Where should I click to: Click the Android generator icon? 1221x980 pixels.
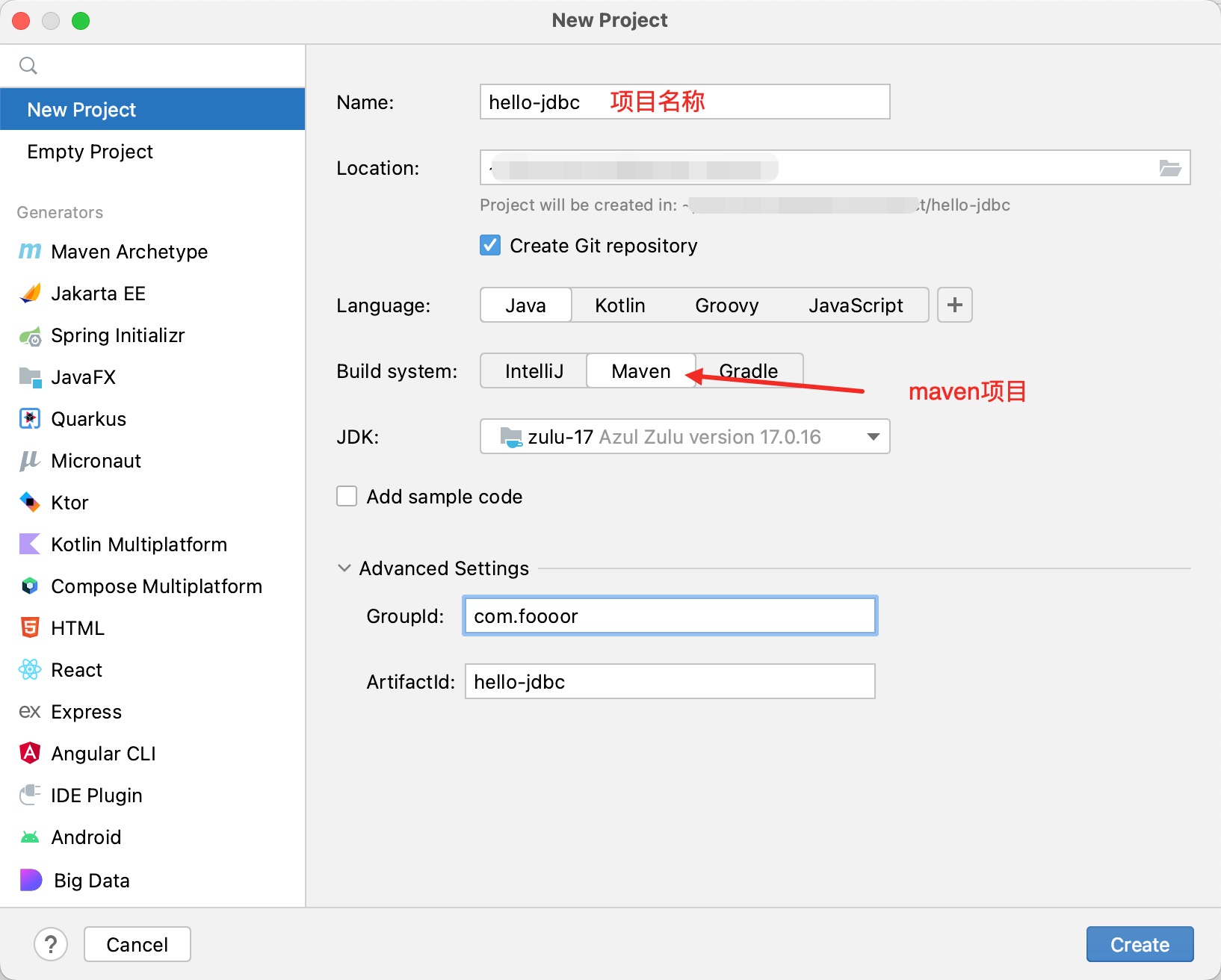pyautogui.click(x=30, y=837)
